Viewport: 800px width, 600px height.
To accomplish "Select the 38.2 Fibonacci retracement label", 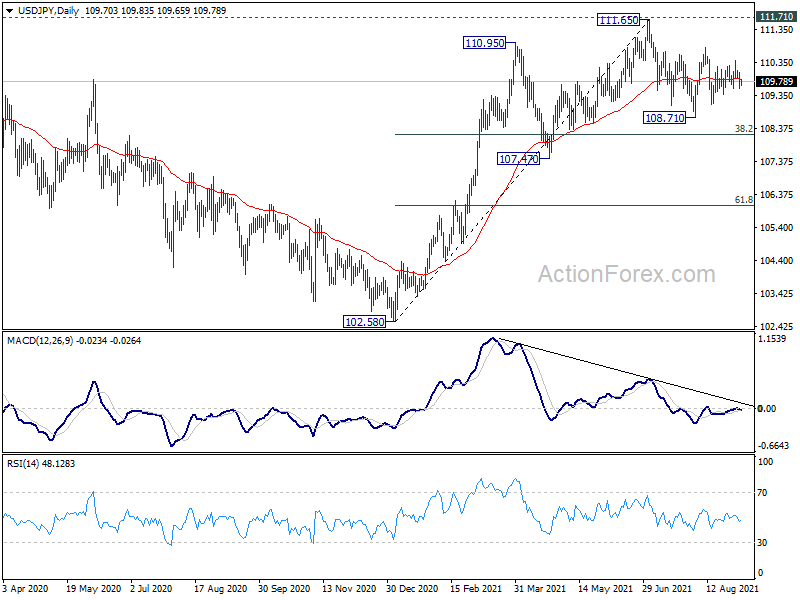I will click(x=743, y=129).
